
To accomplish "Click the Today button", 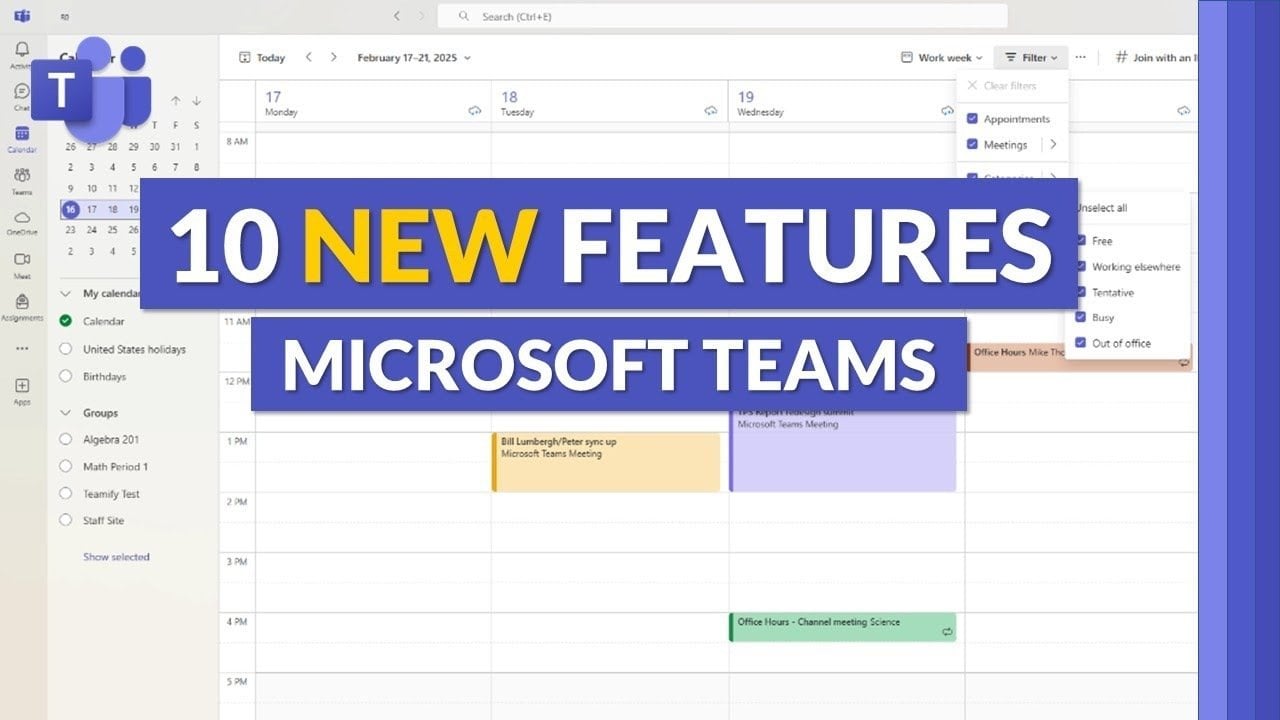I will [x=263, y=57].
